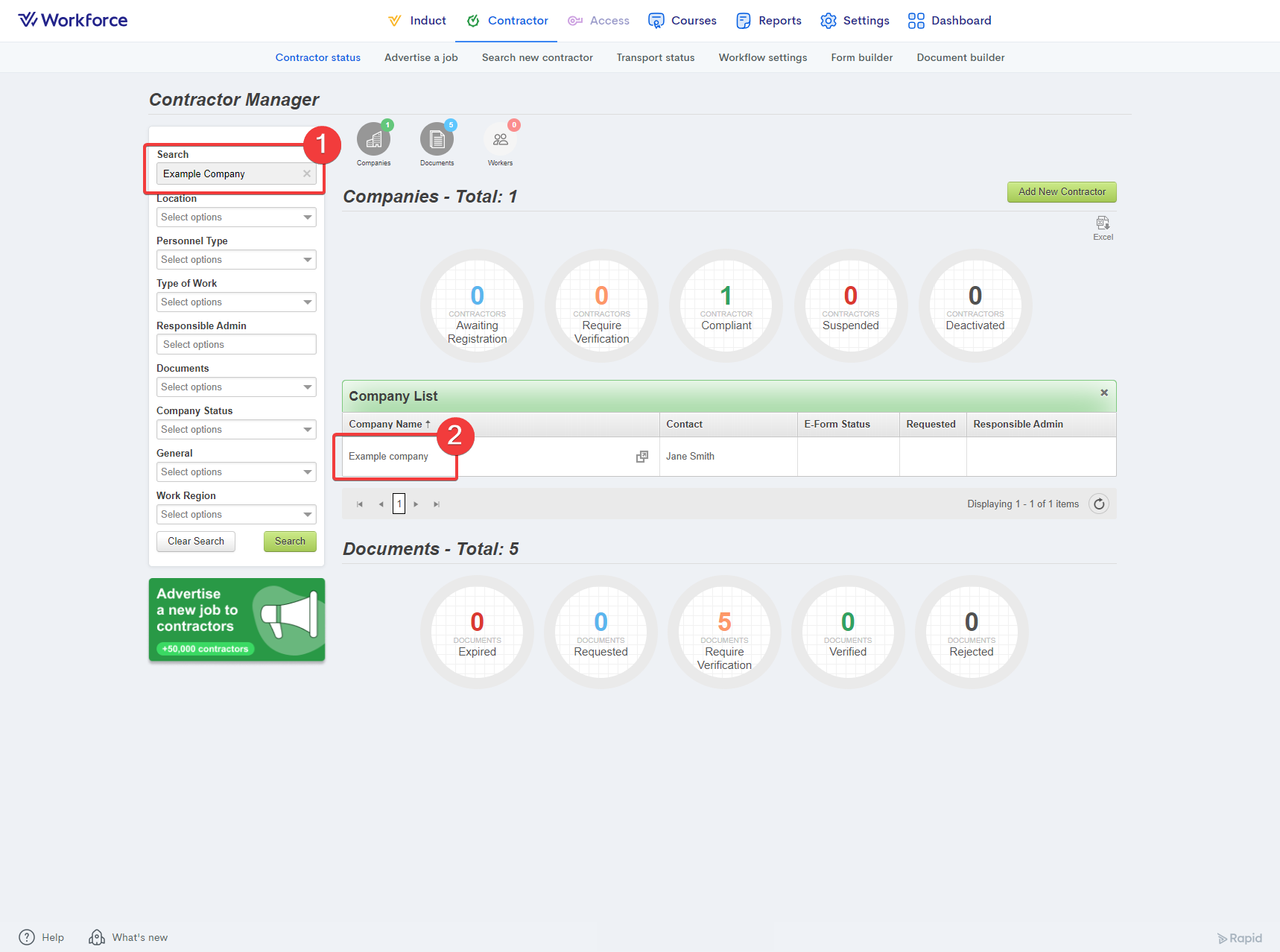Switch to Contractor status tab

click(x=318, y=57)
